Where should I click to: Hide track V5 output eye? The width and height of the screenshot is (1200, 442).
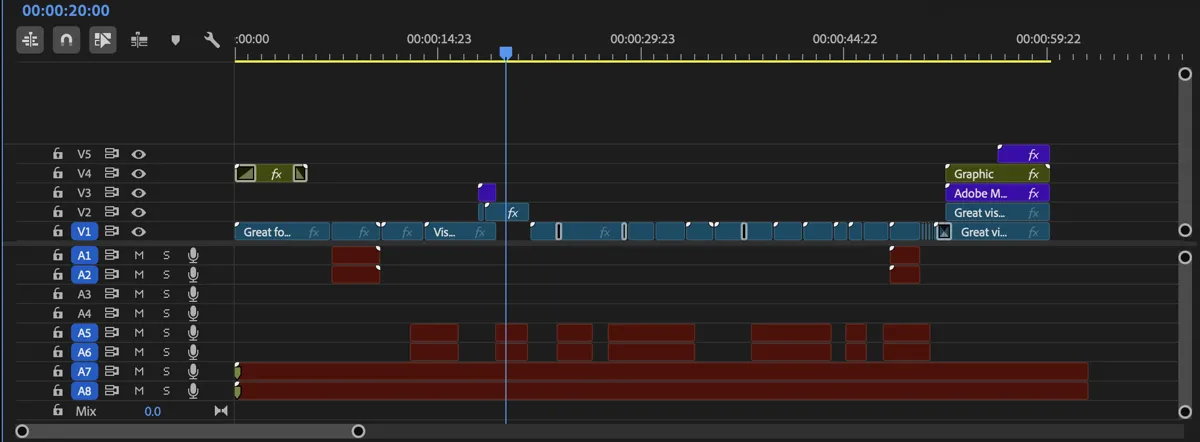click(x=139, y=154)
